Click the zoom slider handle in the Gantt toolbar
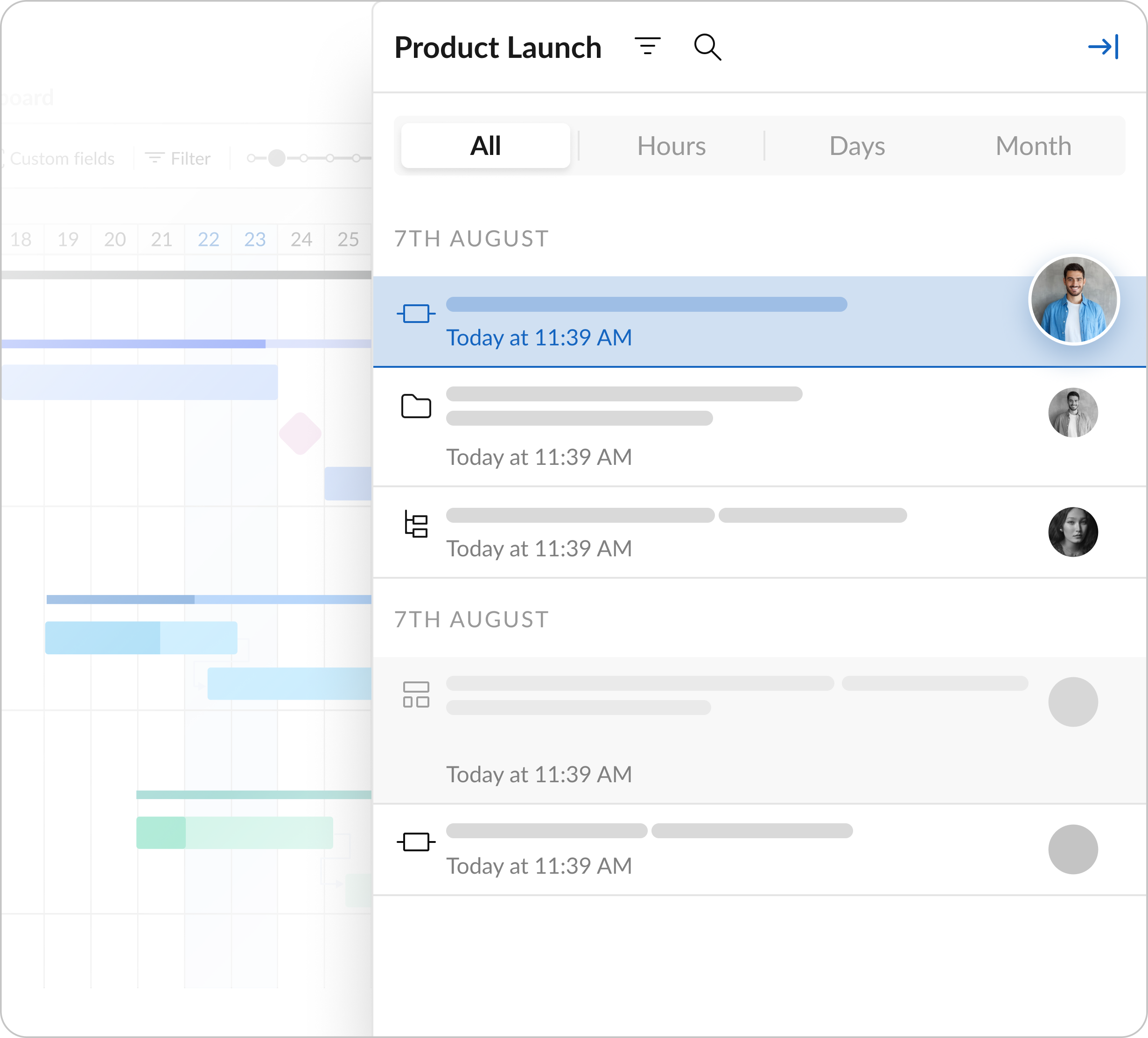 pos(277,158)
